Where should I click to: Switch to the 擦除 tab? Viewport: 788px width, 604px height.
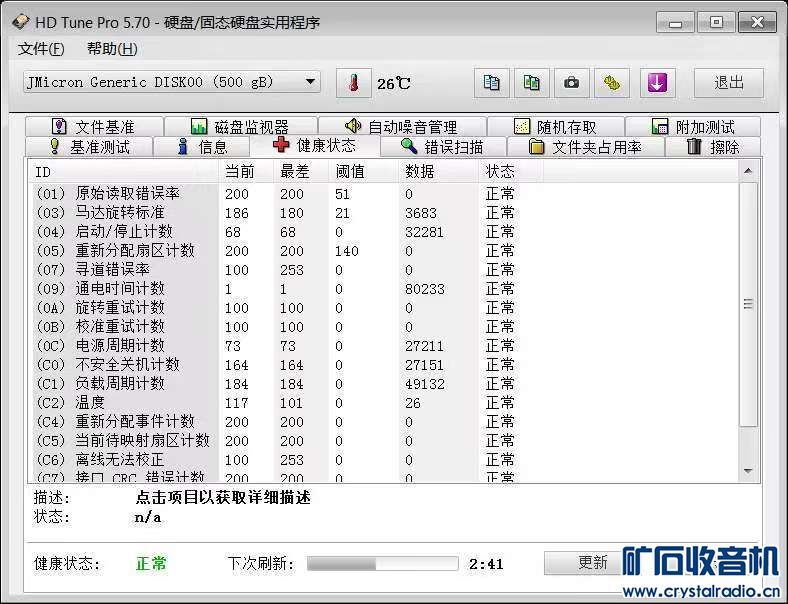coord(713,147)
